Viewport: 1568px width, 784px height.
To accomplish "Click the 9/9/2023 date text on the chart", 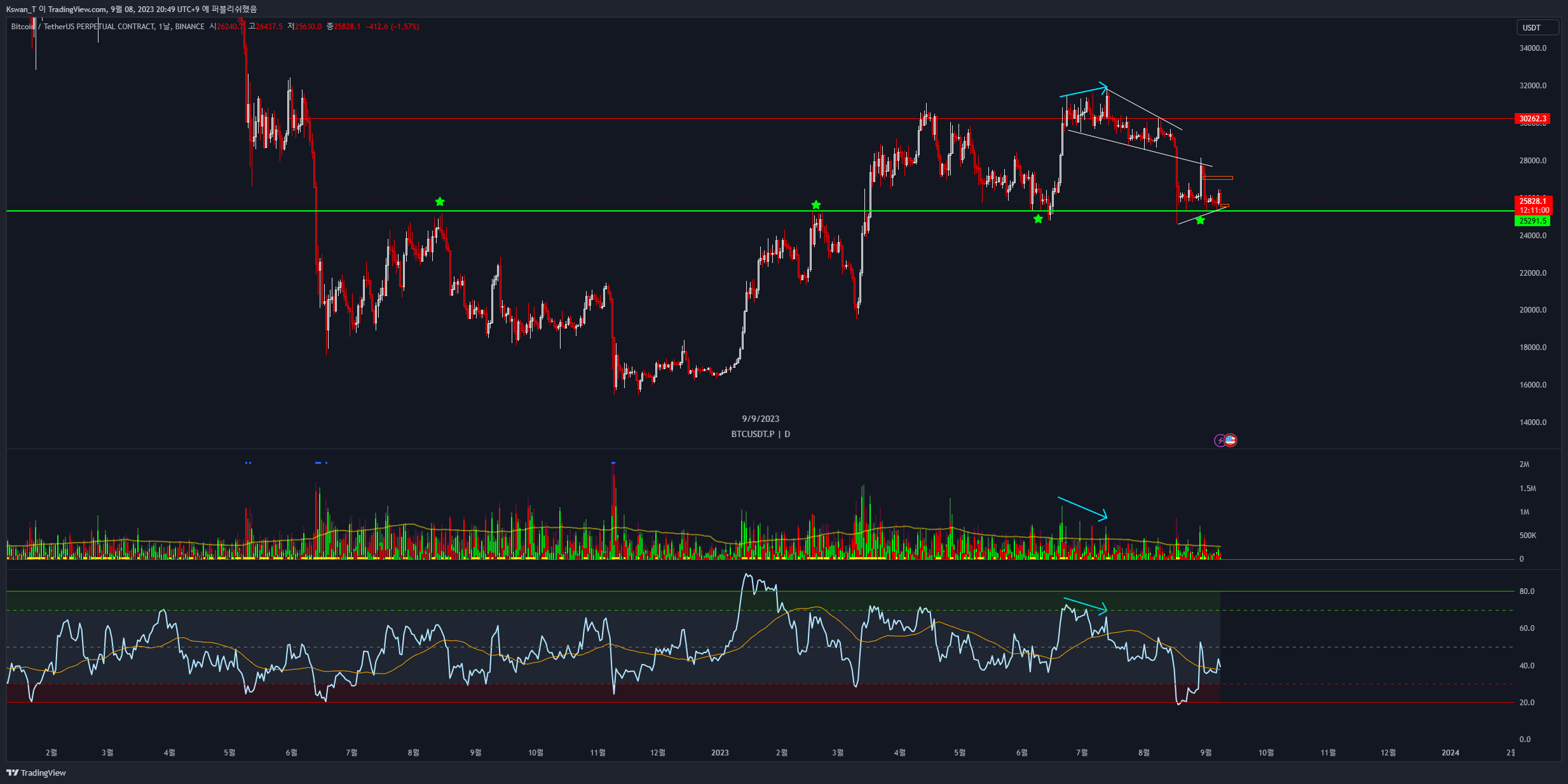I will (x=760, y=419).
